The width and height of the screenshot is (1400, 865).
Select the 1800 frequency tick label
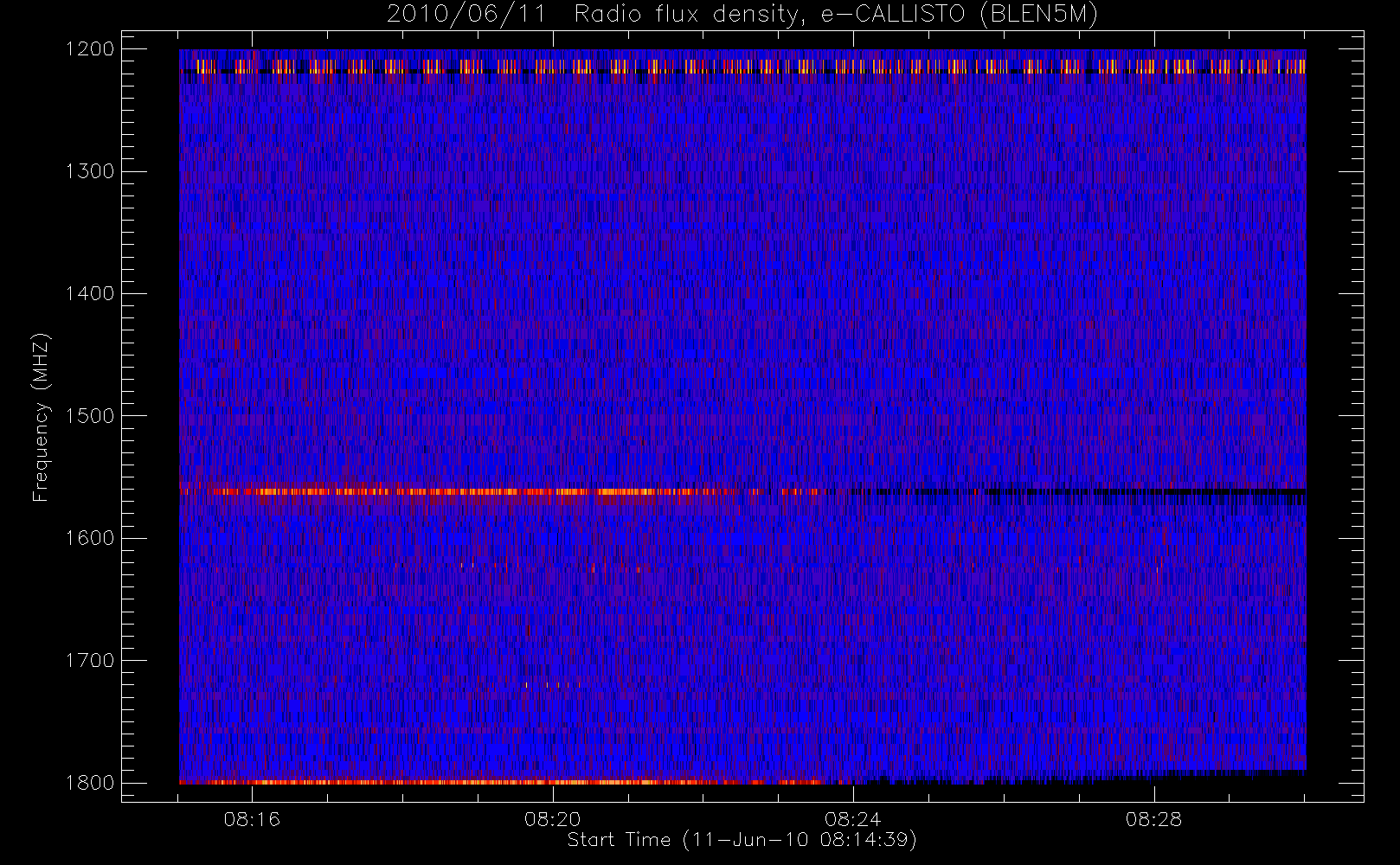click(90, 782)
